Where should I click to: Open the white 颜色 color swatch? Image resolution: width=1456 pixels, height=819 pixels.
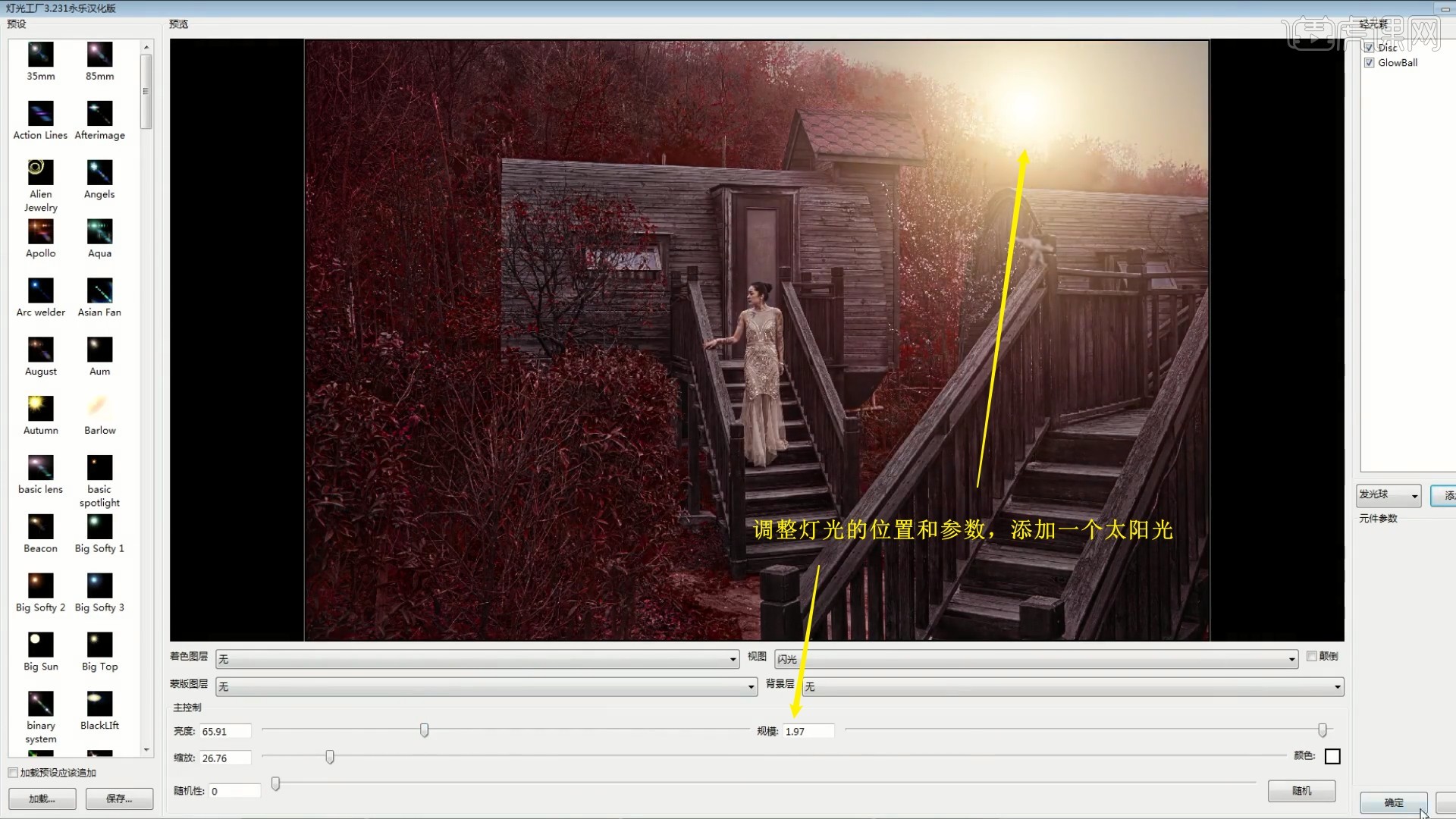[x=1332, y=756]
